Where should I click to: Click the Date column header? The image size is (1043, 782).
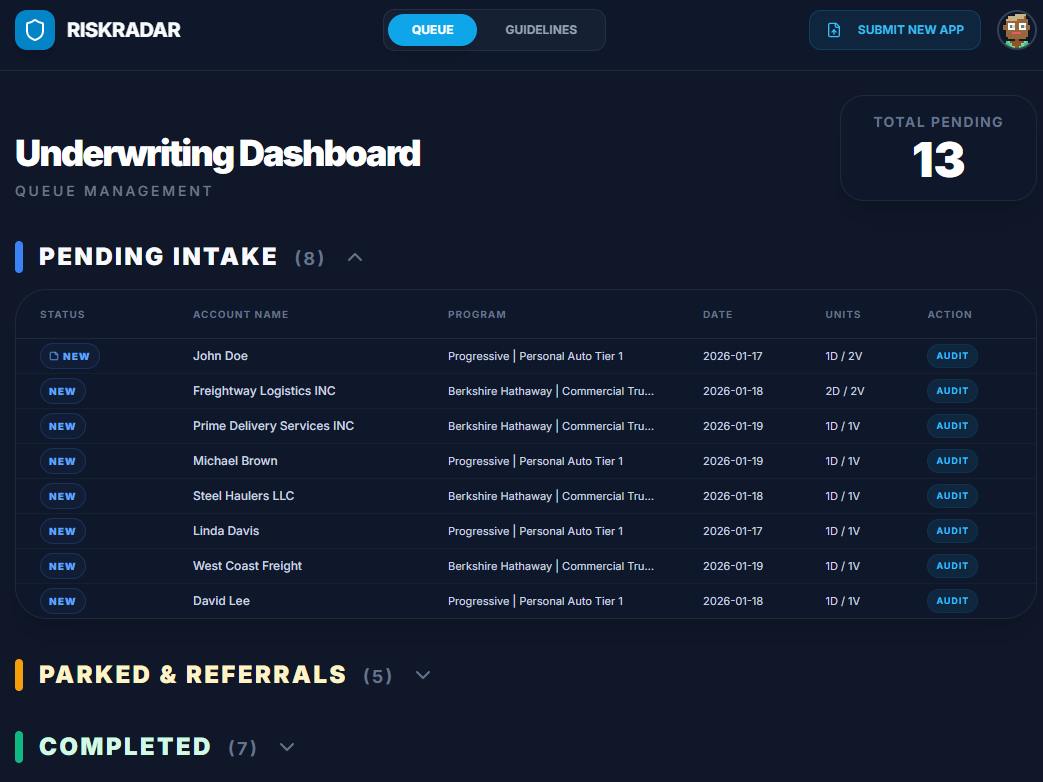717,314
